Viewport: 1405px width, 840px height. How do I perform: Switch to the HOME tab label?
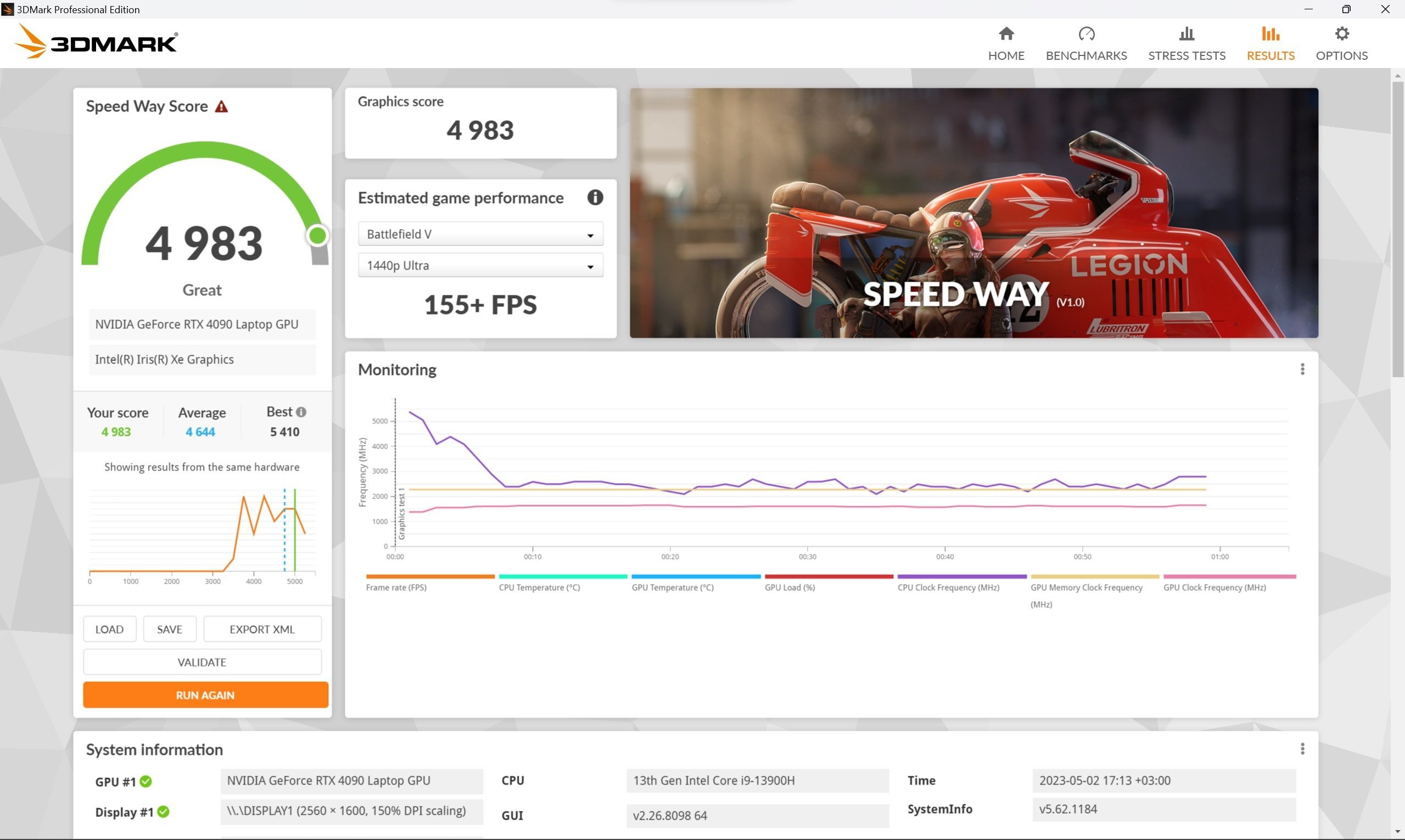[1006, 55]
